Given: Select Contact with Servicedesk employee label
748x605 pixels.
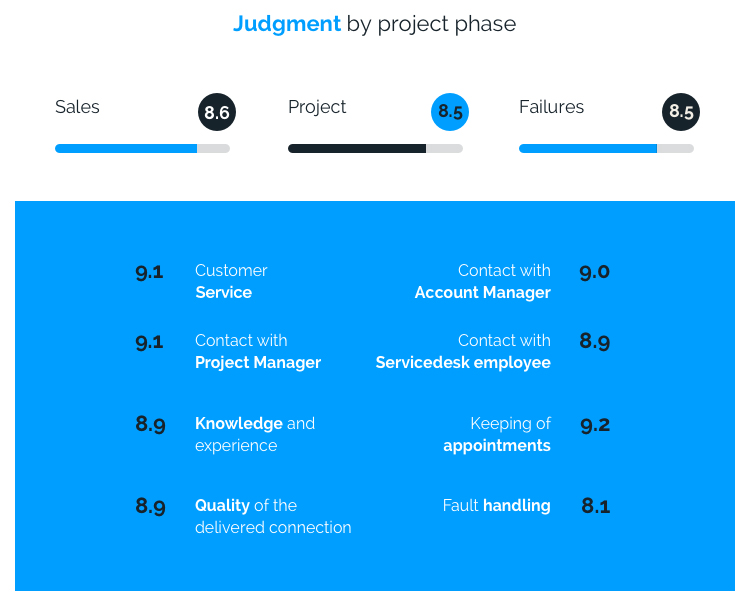Looking at the screenshot, I should coord(463,352).
